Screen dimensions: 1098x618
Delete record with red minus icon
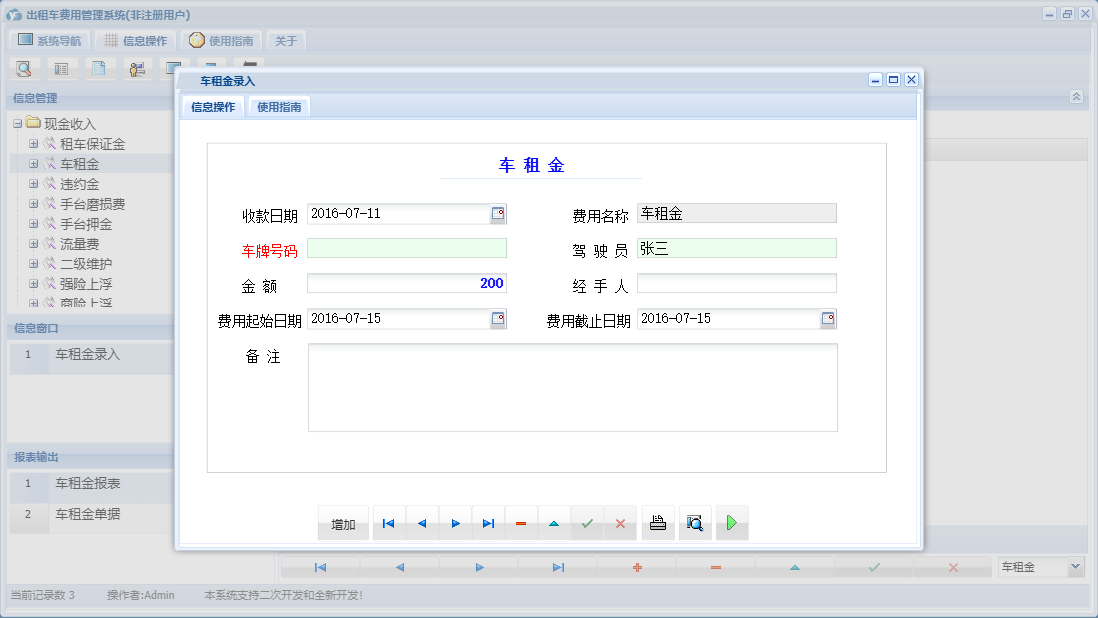[x=521, y=523]
